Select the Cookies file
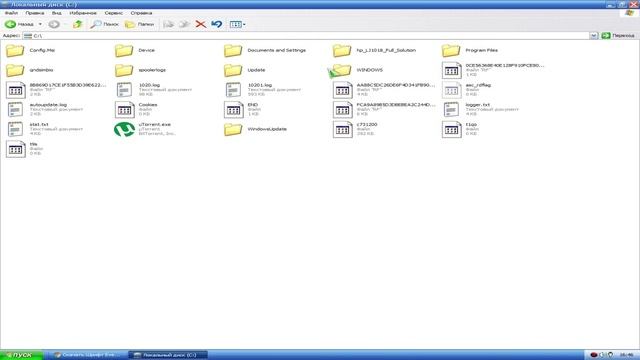 tap(136, 109)
